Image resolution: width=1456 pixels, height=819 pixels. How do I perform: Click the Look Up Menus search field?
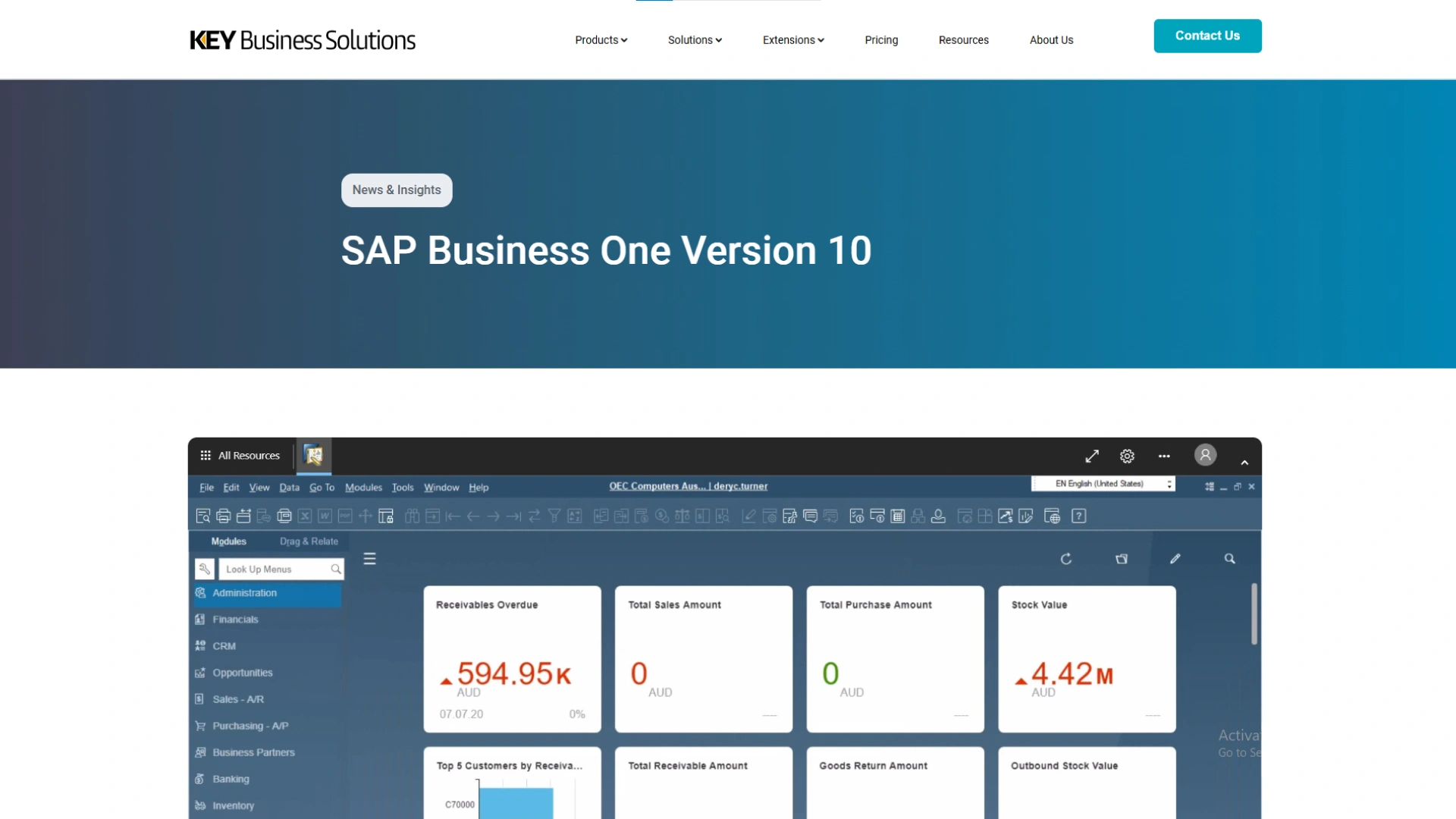pos(281,570)
